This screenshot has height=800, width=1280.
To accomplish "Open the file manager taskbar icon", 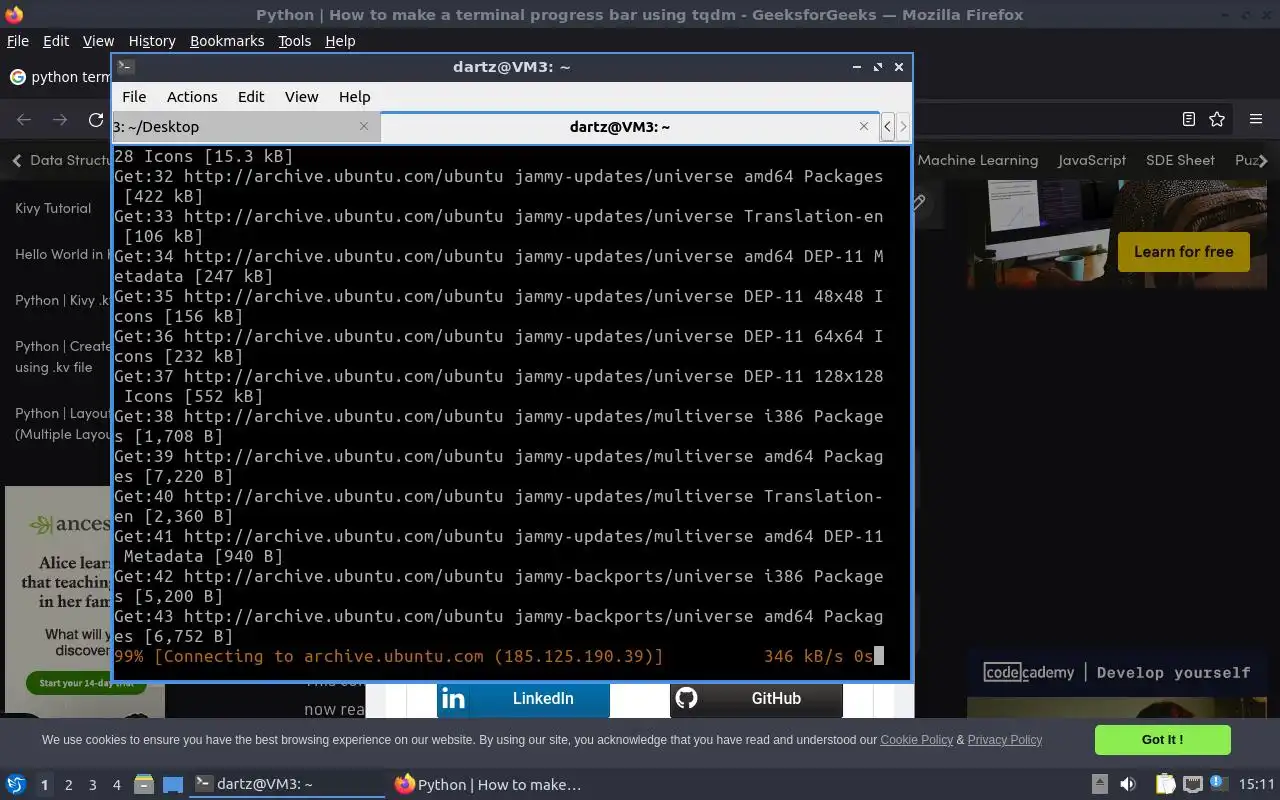I will (143, 784).
